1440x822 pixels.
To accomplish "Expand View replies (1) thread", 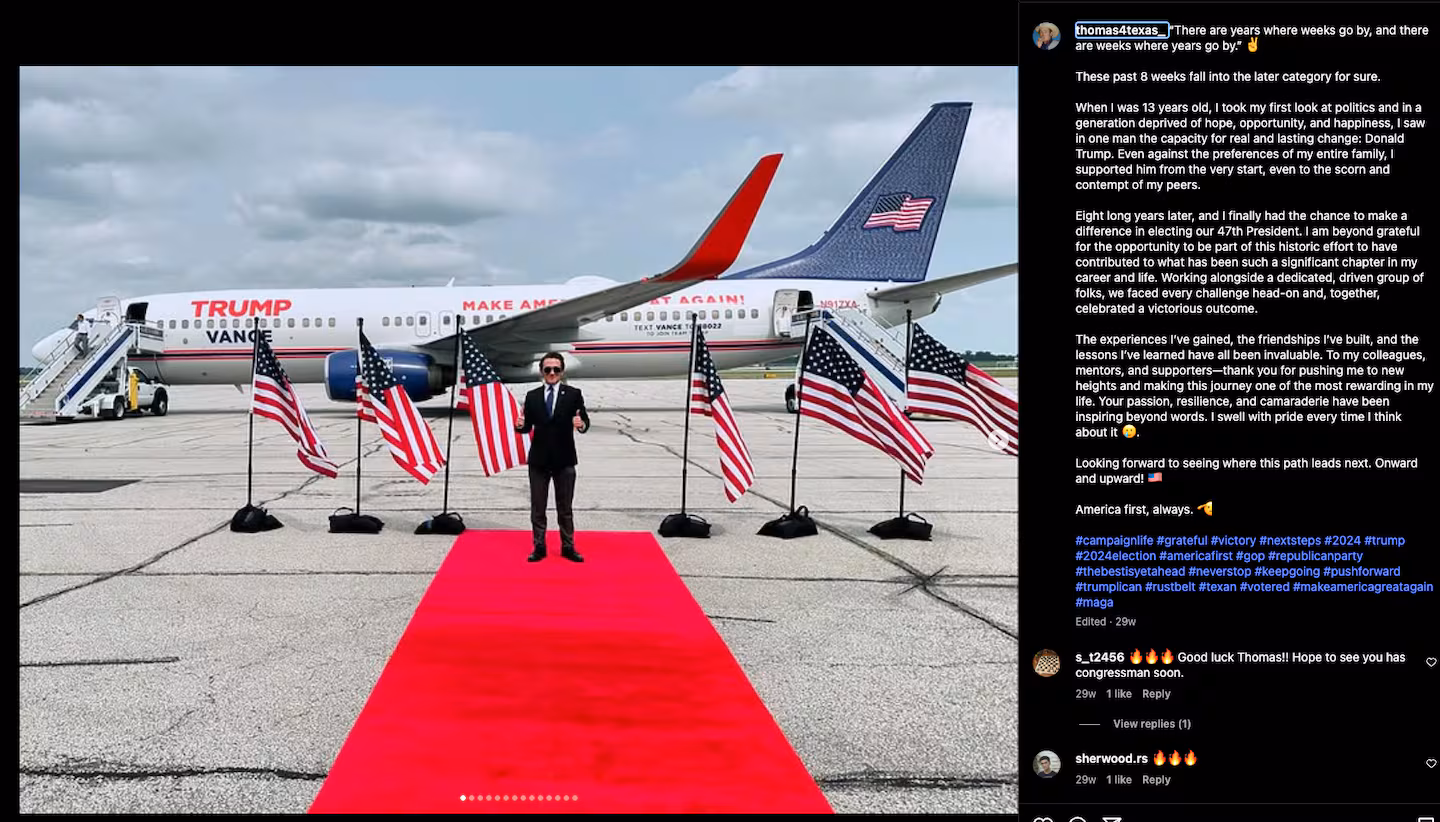I will tap(1151, 724).
